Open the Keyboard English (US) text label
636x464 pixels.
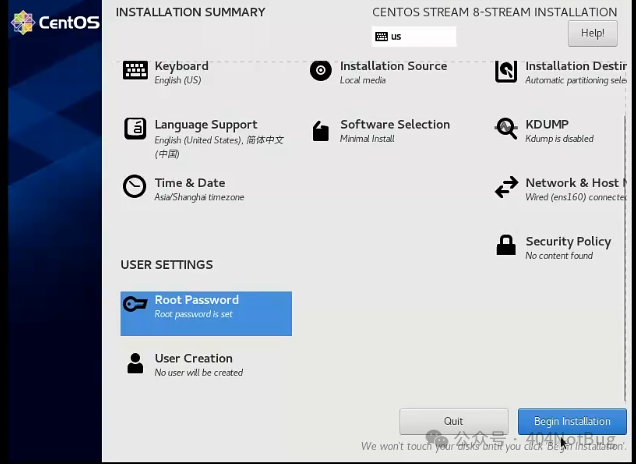pyautogui.click(x=178, y=80)
